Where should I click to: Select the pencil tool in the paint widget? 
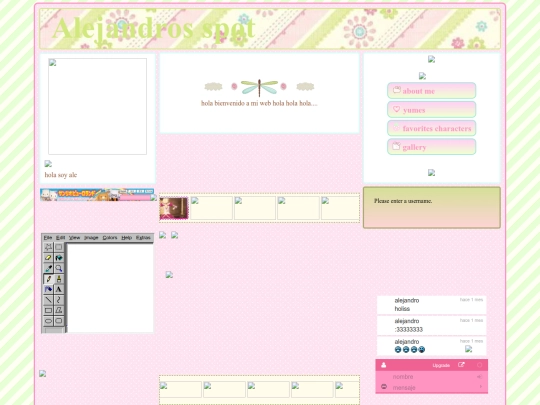[48, 279]
